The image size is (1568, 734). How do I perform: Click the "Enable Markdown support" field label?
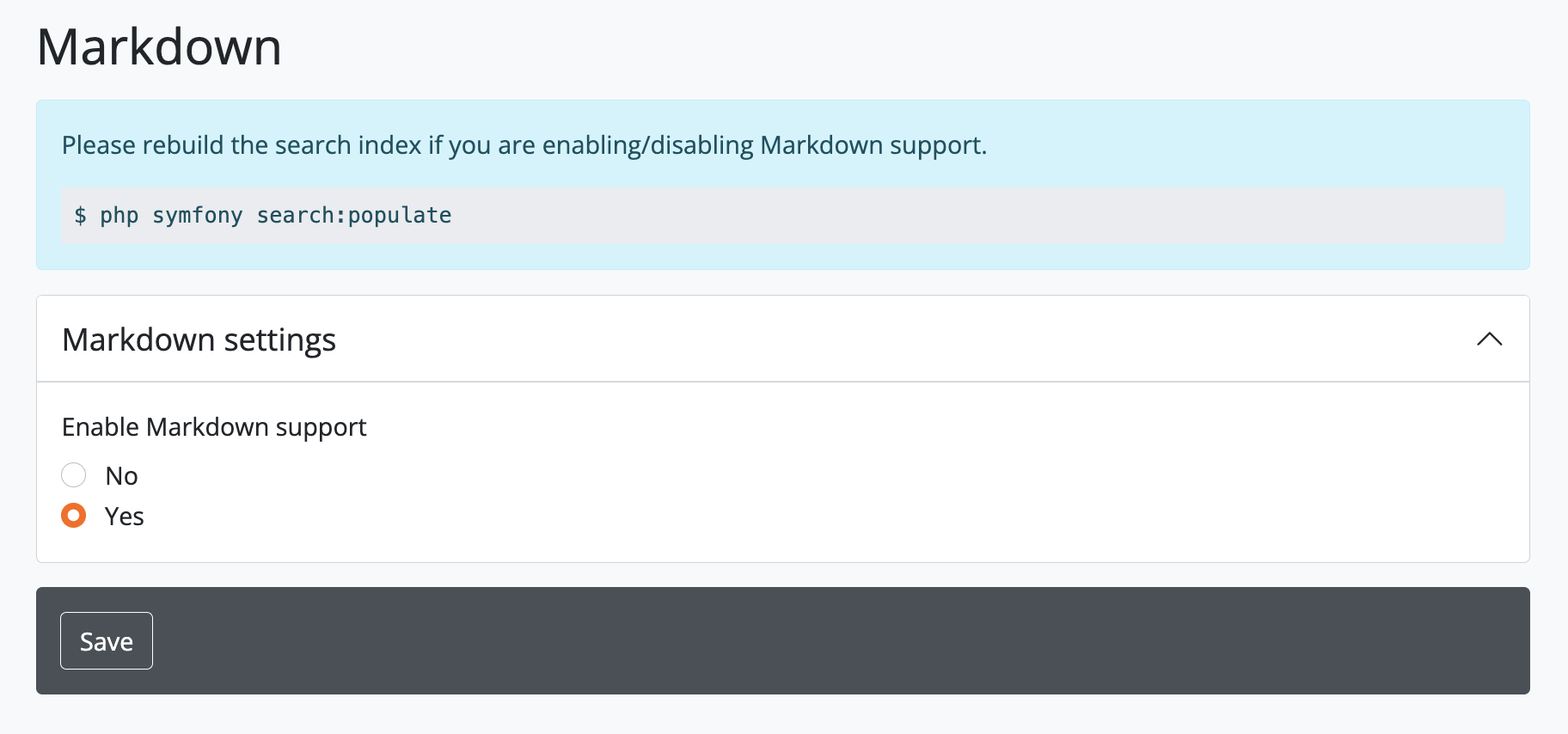pos(214,427)
